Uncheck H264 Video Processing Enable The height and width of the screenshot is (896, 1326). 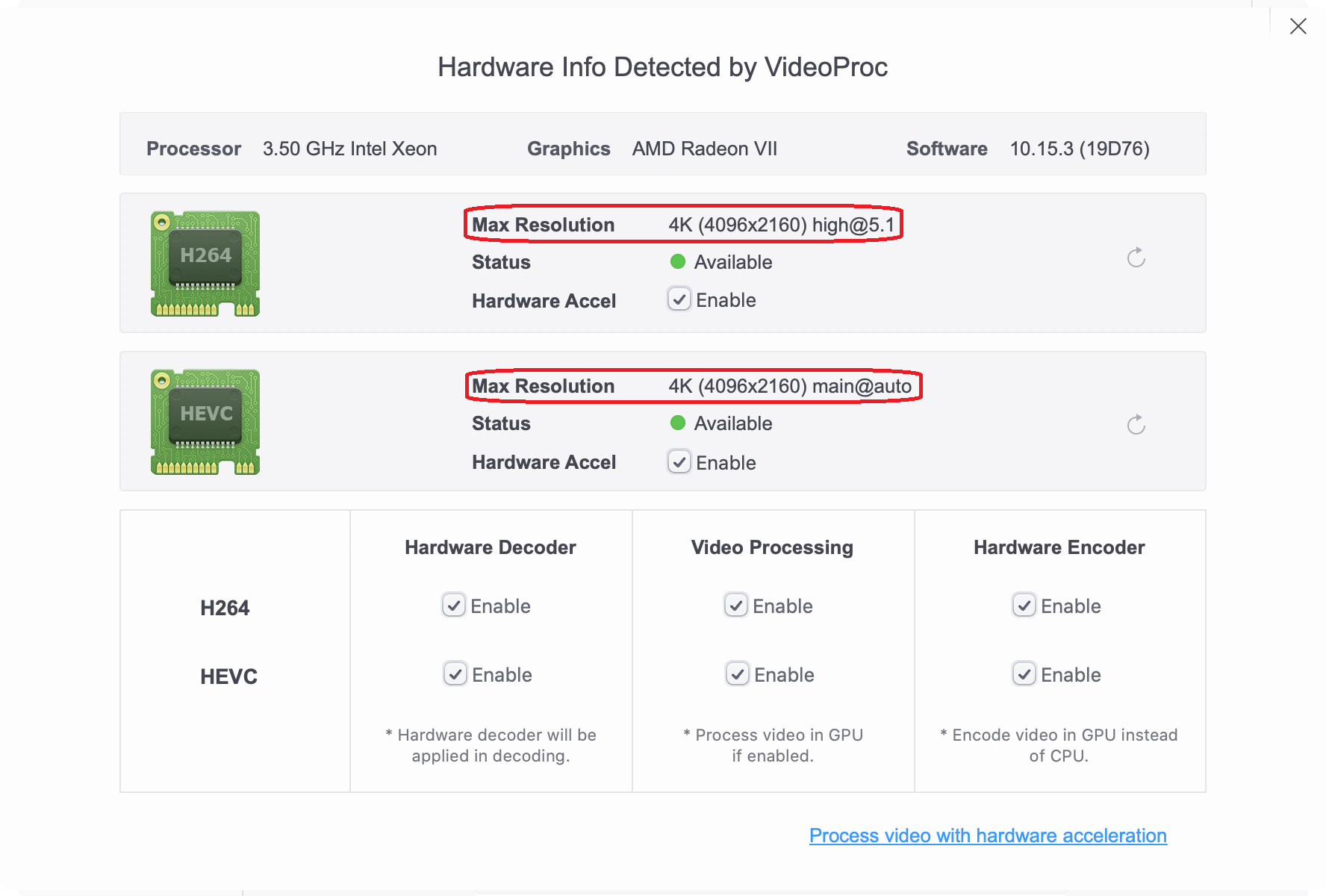pos(736,605)
